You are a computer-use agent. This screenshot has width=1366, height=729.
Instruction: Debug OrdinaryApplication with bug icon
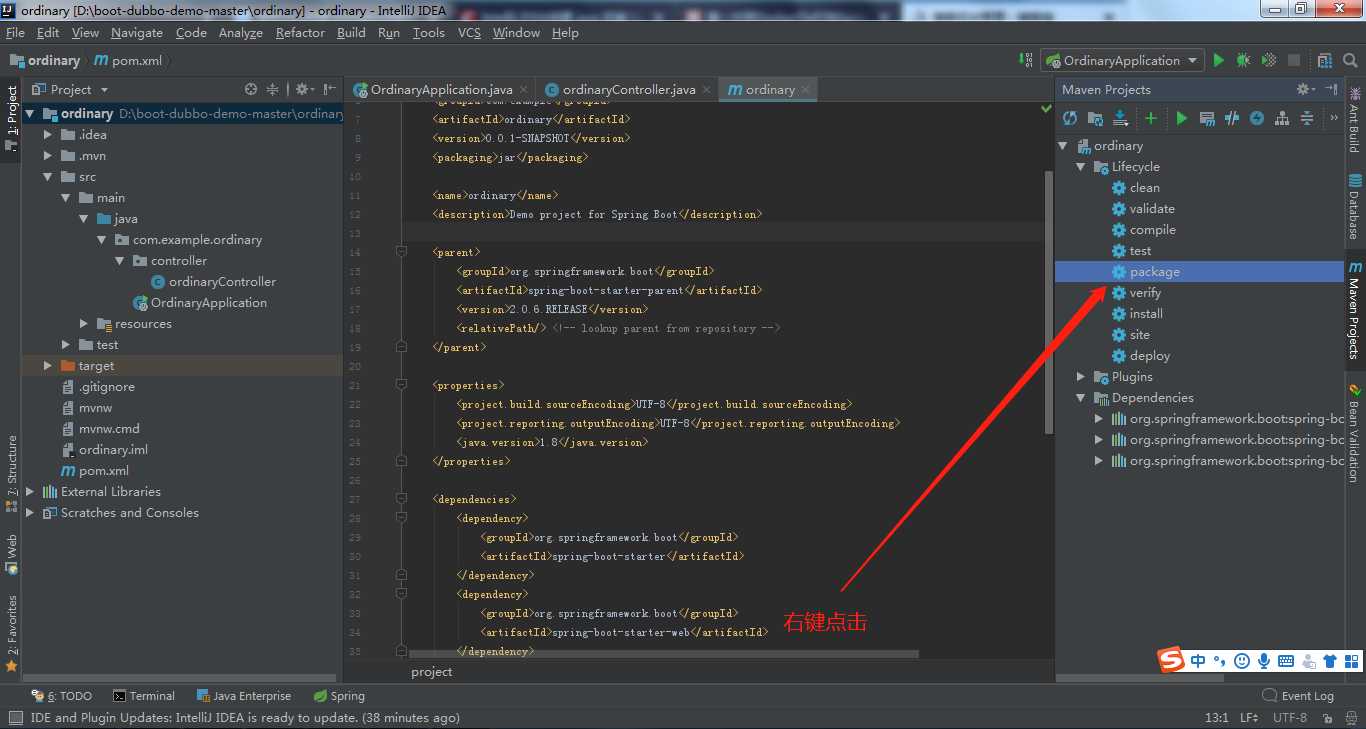coord(1243,60)
